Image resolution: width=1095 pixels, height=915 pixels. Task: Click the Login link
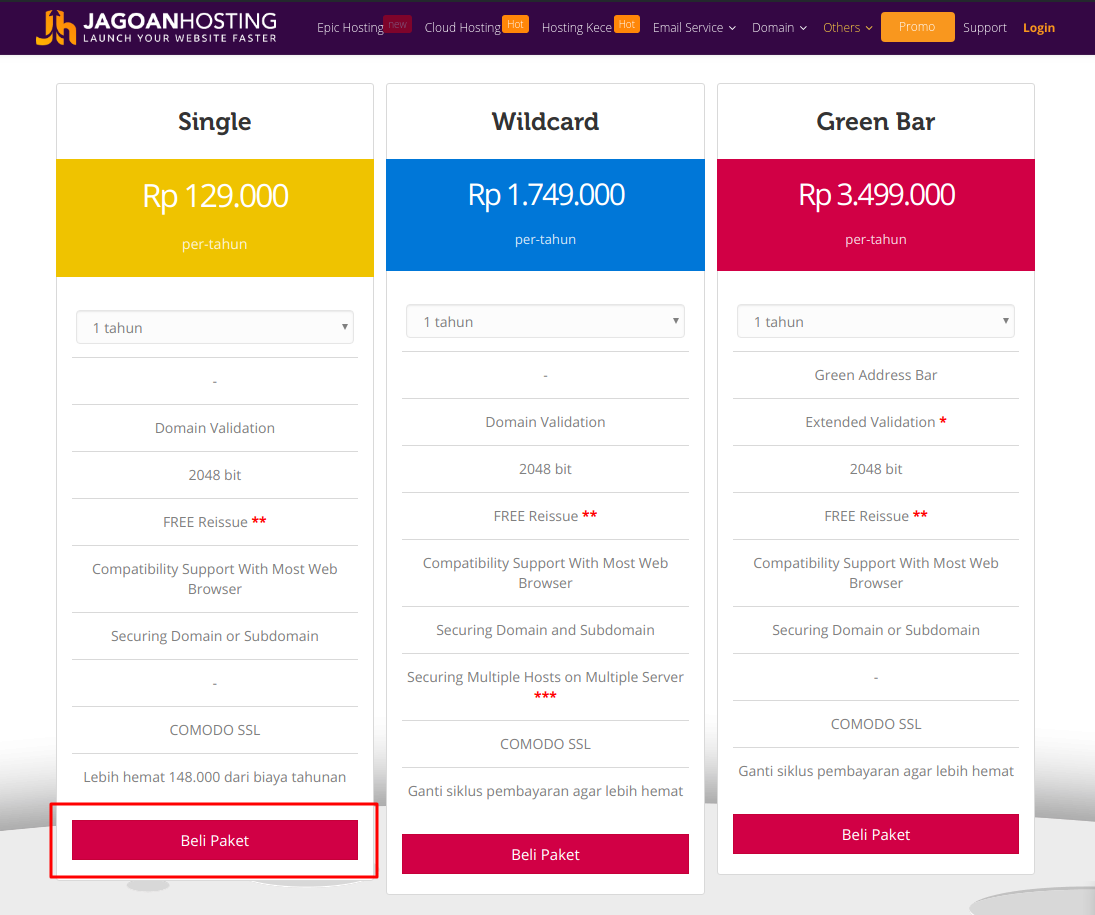[x=1038, y=28]
